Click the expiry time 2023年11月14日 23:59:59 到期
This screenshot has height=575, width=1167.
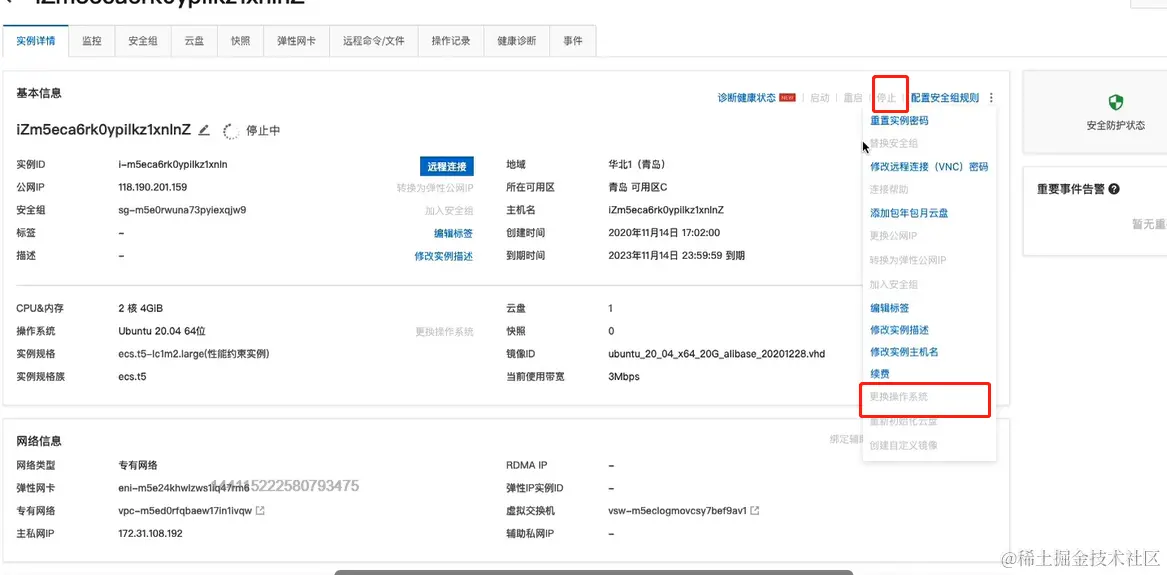click(677, 255)
